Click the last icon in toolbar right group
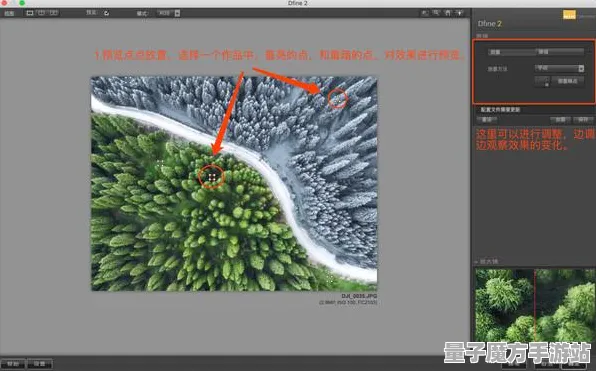 460,13
